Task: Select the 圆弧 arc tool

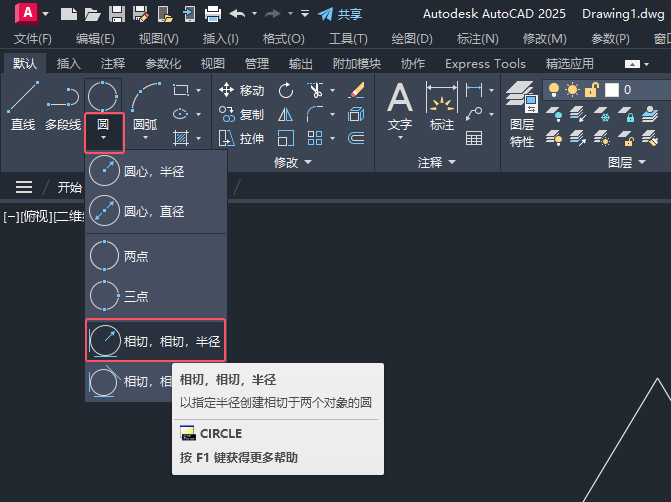Action: pos(145,107)
